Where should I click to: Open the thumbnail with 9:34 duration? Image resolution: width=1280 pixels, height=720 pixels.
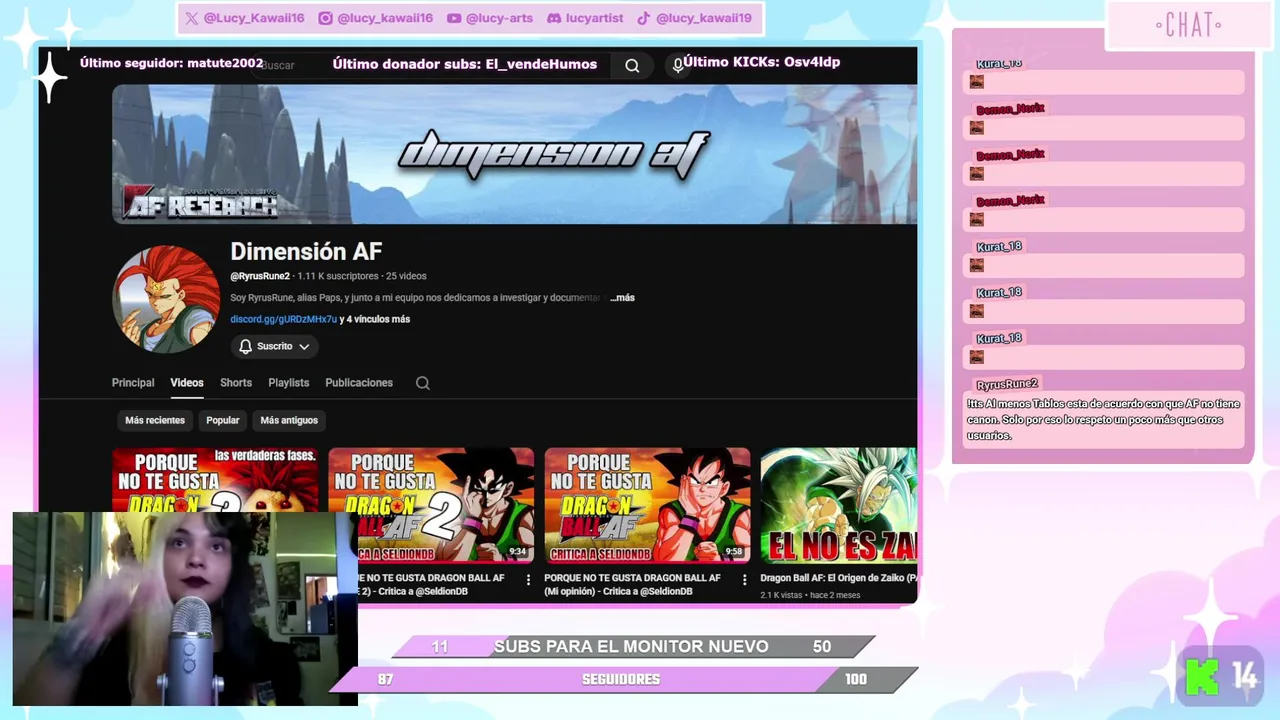click(x=431, y=505)
